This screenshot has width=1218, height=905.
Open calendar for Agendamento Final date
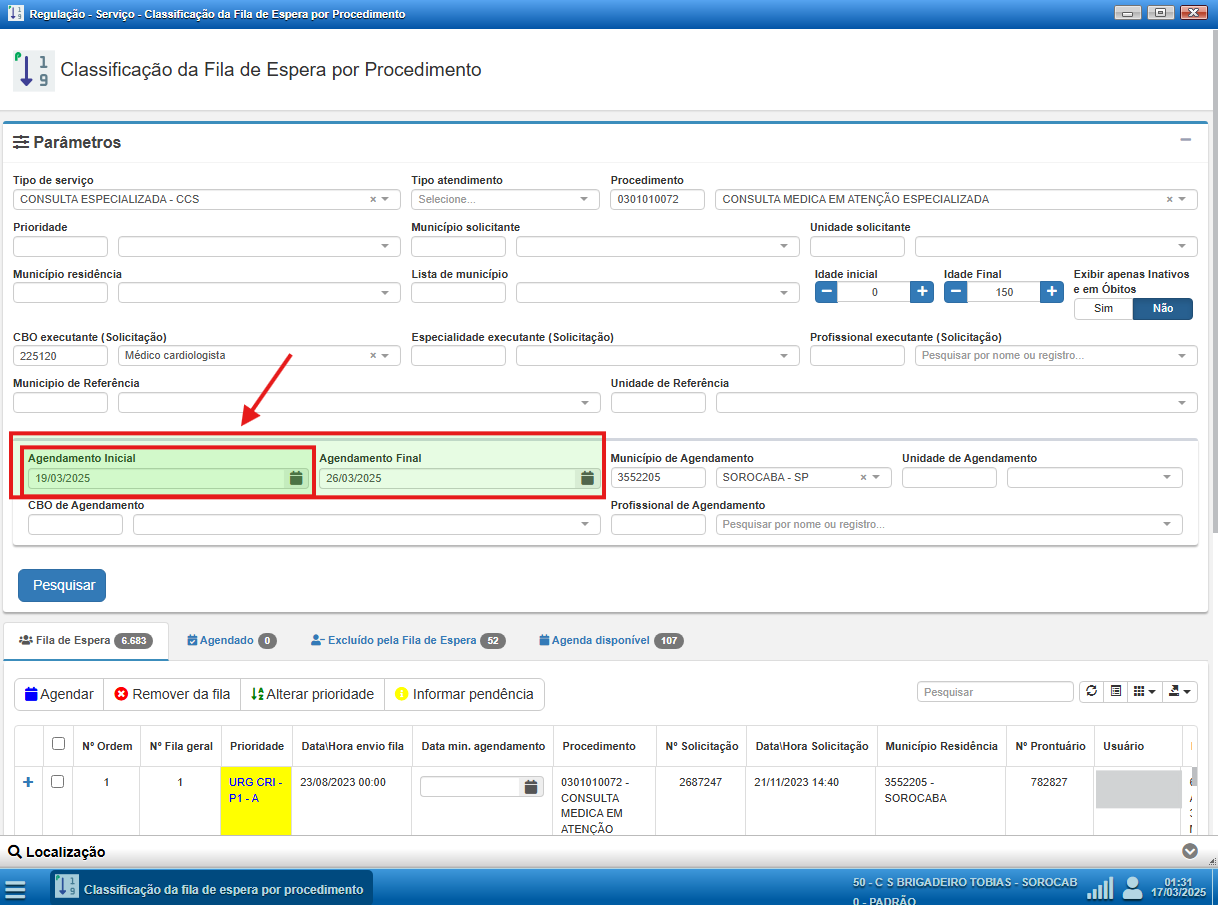point(587,479)
